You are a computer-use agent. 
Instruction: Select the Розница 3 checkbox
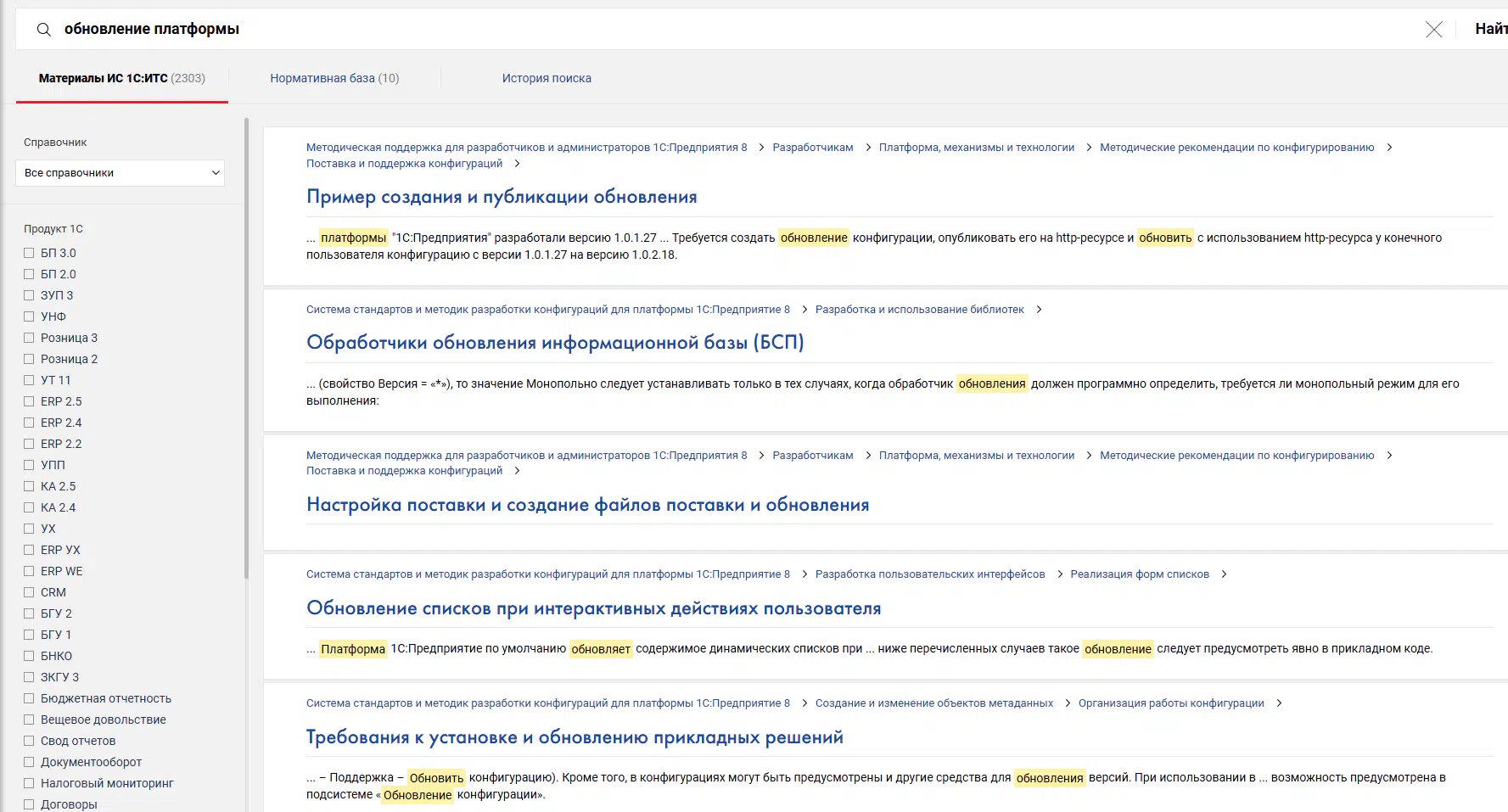(x=29, y=338)
